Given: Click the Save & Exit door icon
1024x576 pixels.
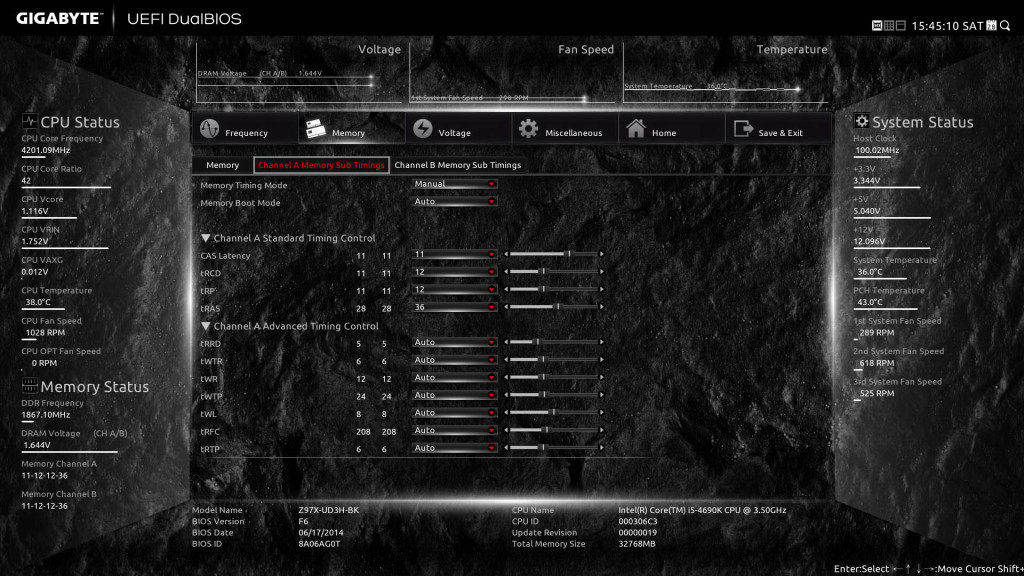Looking at the screenshot, I should 743,130.
